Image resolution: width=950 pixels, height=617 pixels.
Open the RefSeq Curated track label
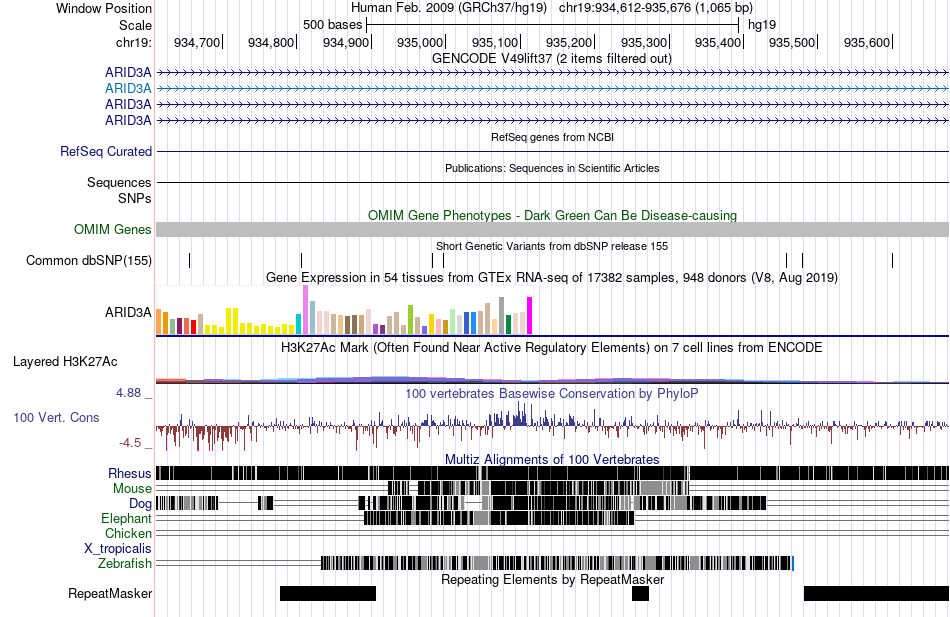[106, 152]
